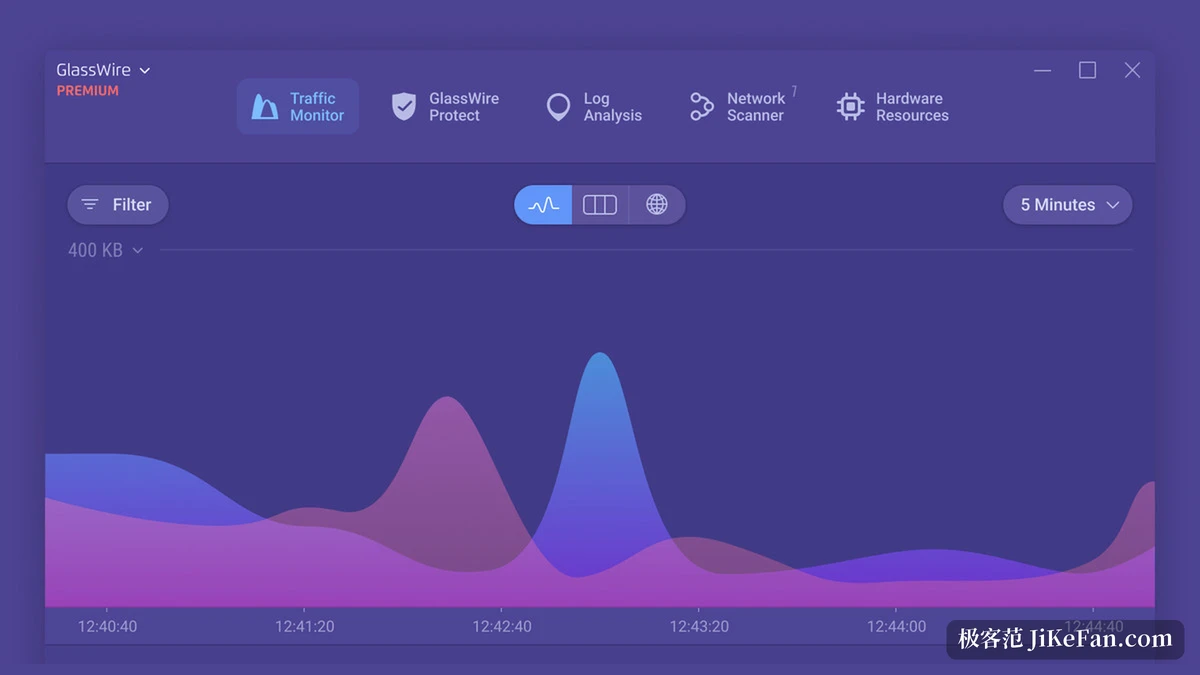
Task: Go to Network Scanner tab
Action: [742, 106]
